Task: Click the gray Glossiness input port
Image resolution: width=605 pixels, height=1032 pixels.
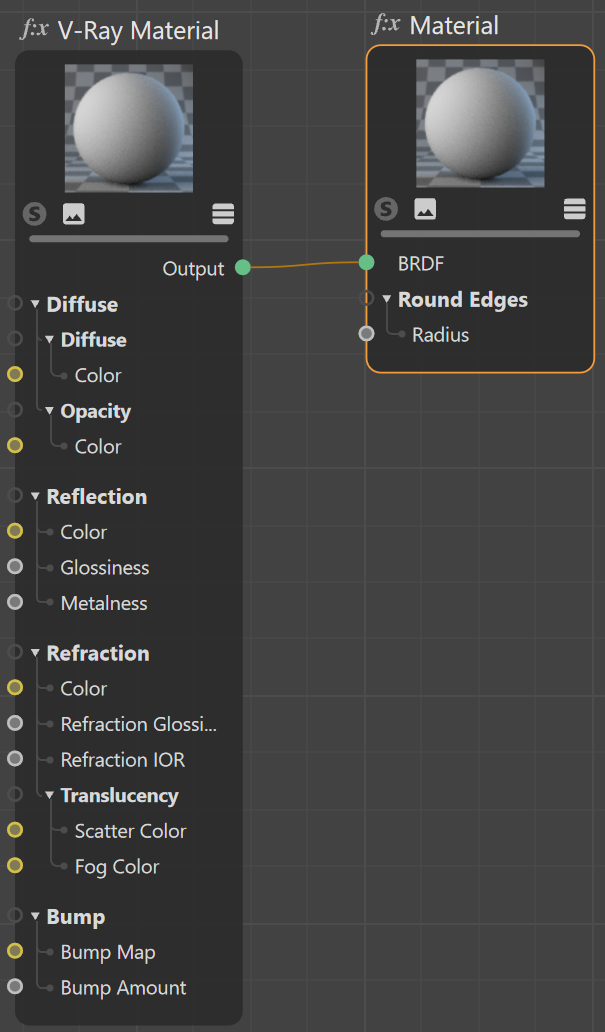Action: [15, 566]
